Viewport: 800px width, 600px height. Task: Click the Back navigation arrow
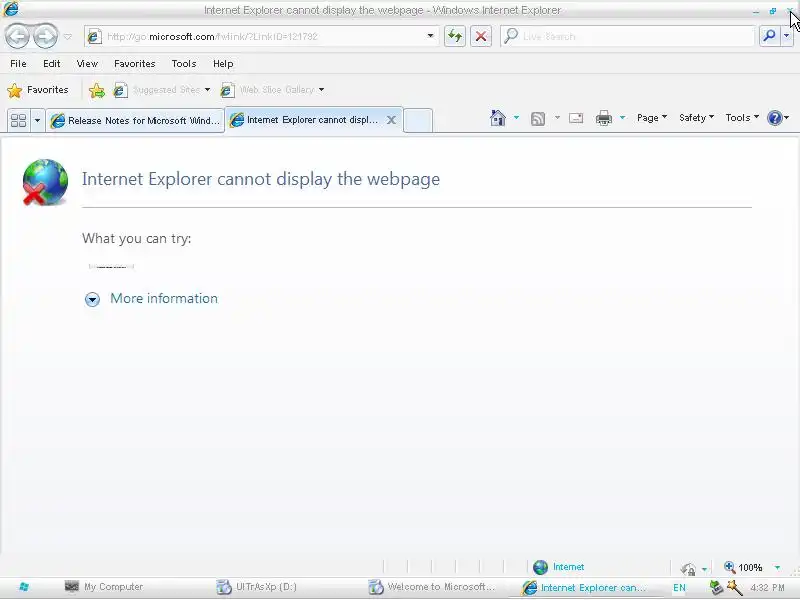(18, 36)
